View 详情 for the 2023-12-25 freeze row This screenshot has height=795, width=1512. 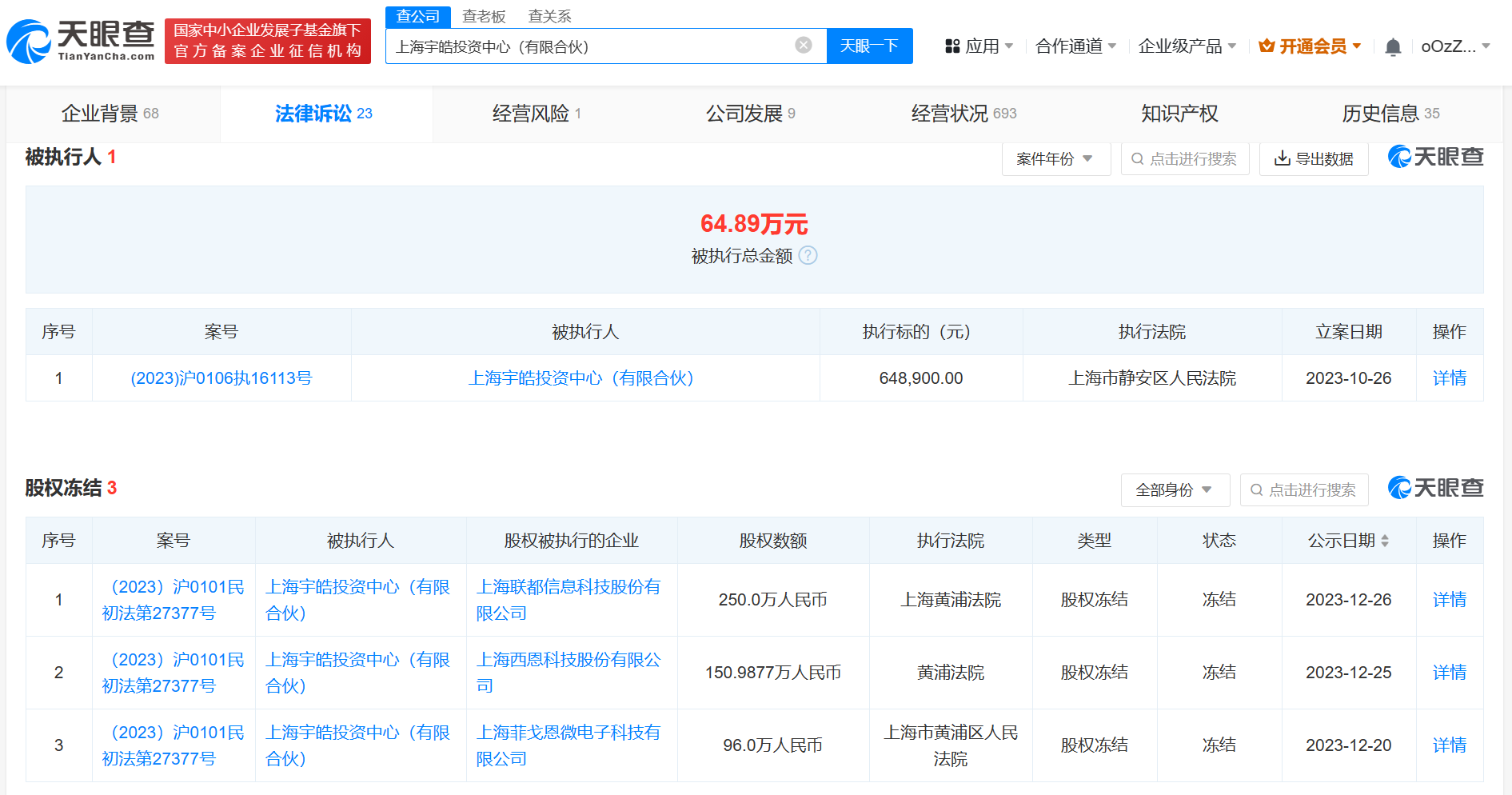pos(1450,673)
